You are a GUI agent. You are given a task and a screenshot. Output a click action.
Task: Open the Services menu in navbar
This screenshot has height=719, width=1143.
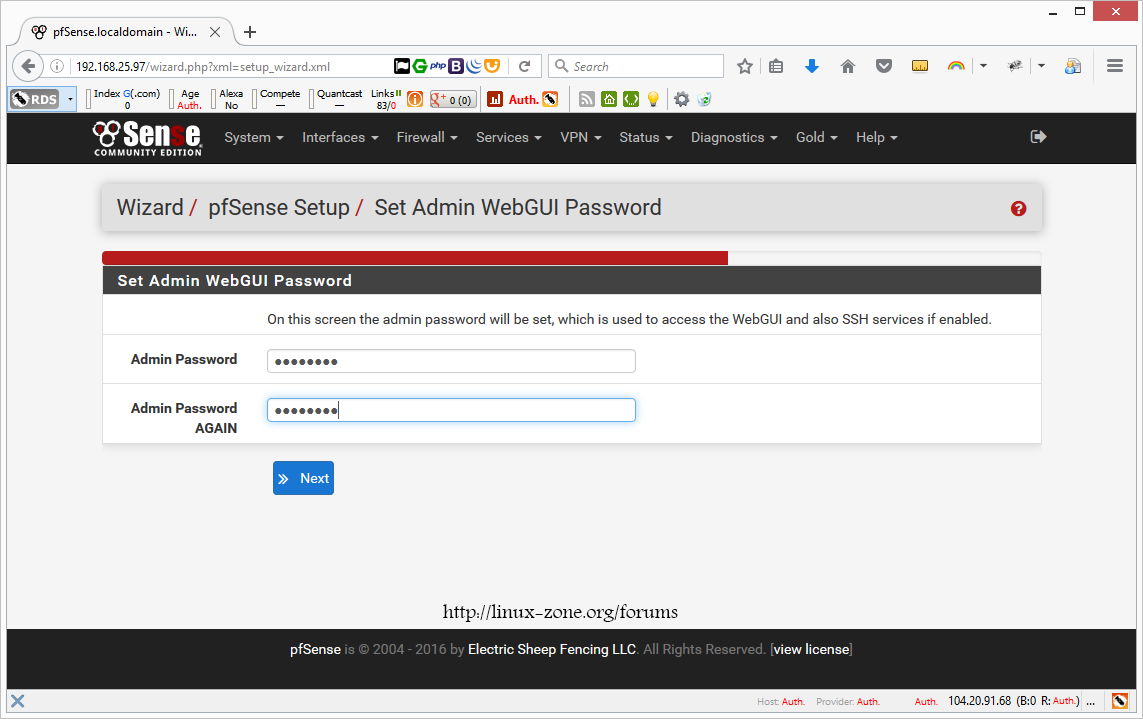click(x=508, y=138)
